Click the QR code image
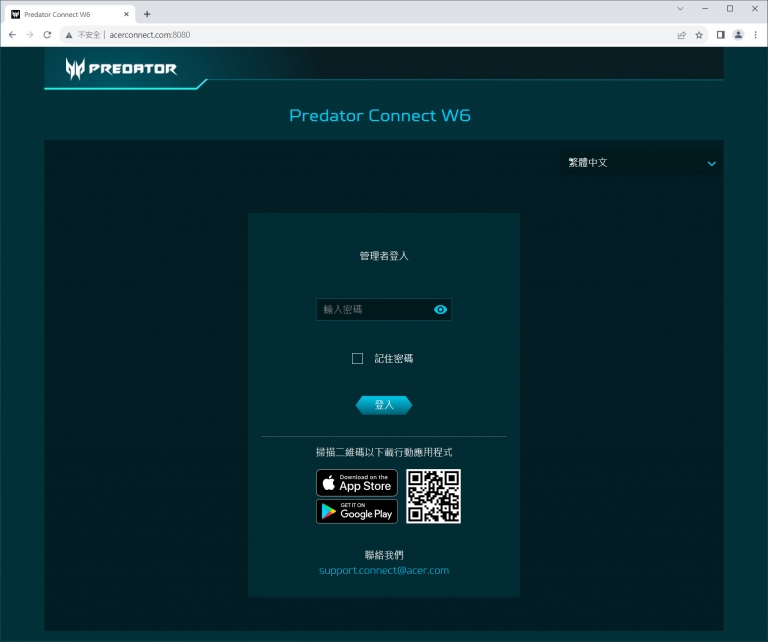This screenshot has height=642, width=768. click(433, 496)
